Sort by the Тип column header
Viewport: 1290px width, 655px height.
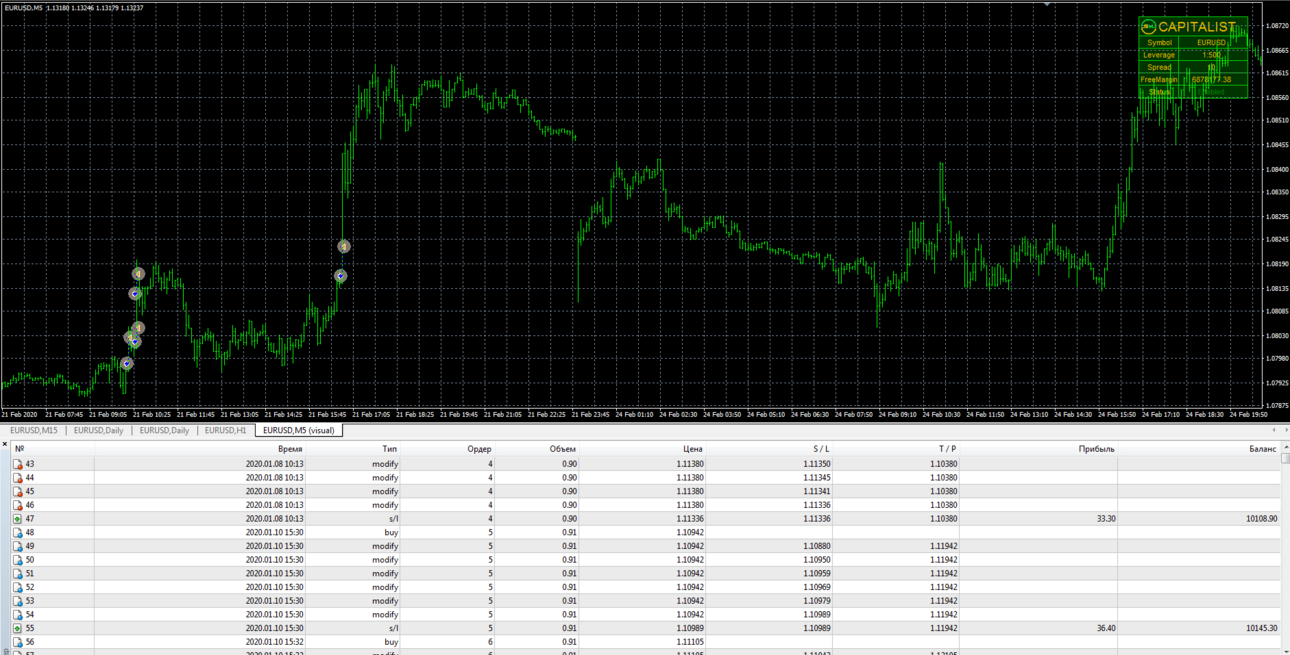389,449
